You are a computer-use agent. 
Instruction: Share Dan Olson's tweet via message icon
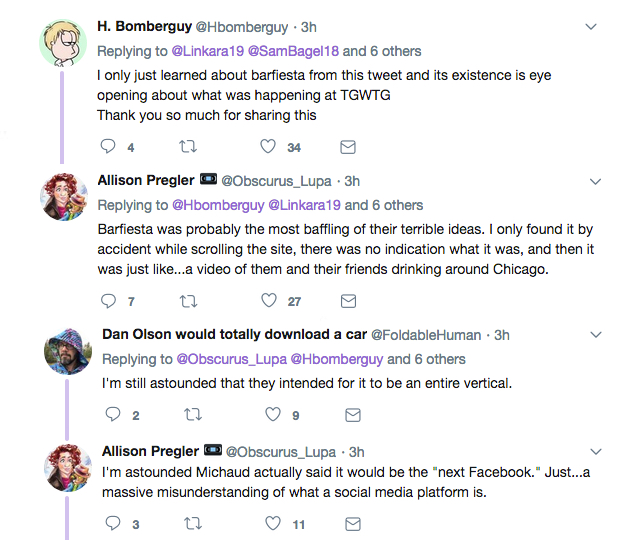point(352,415)
